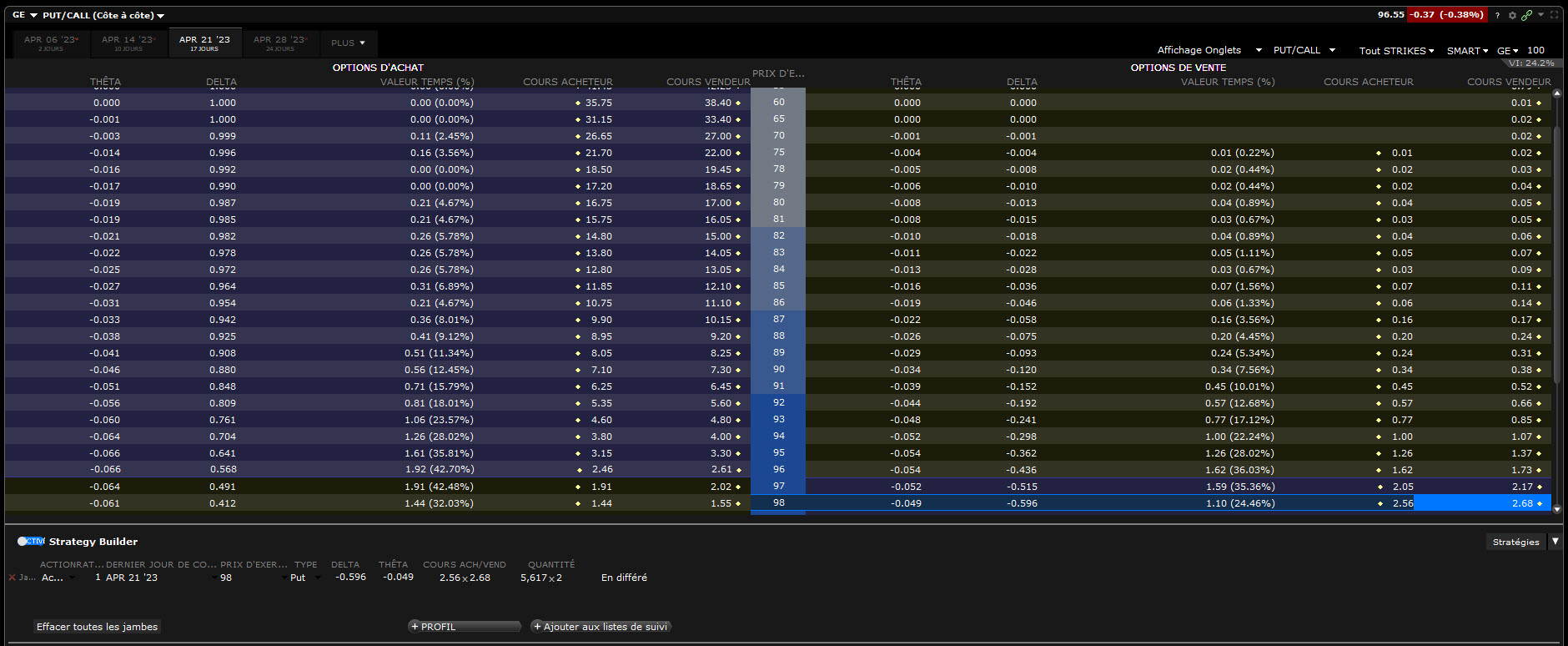Click the red price change -0.37 (-0.38%)
The width and height of the screenshot is (1568, 646).
click(x=1447, y=15)
